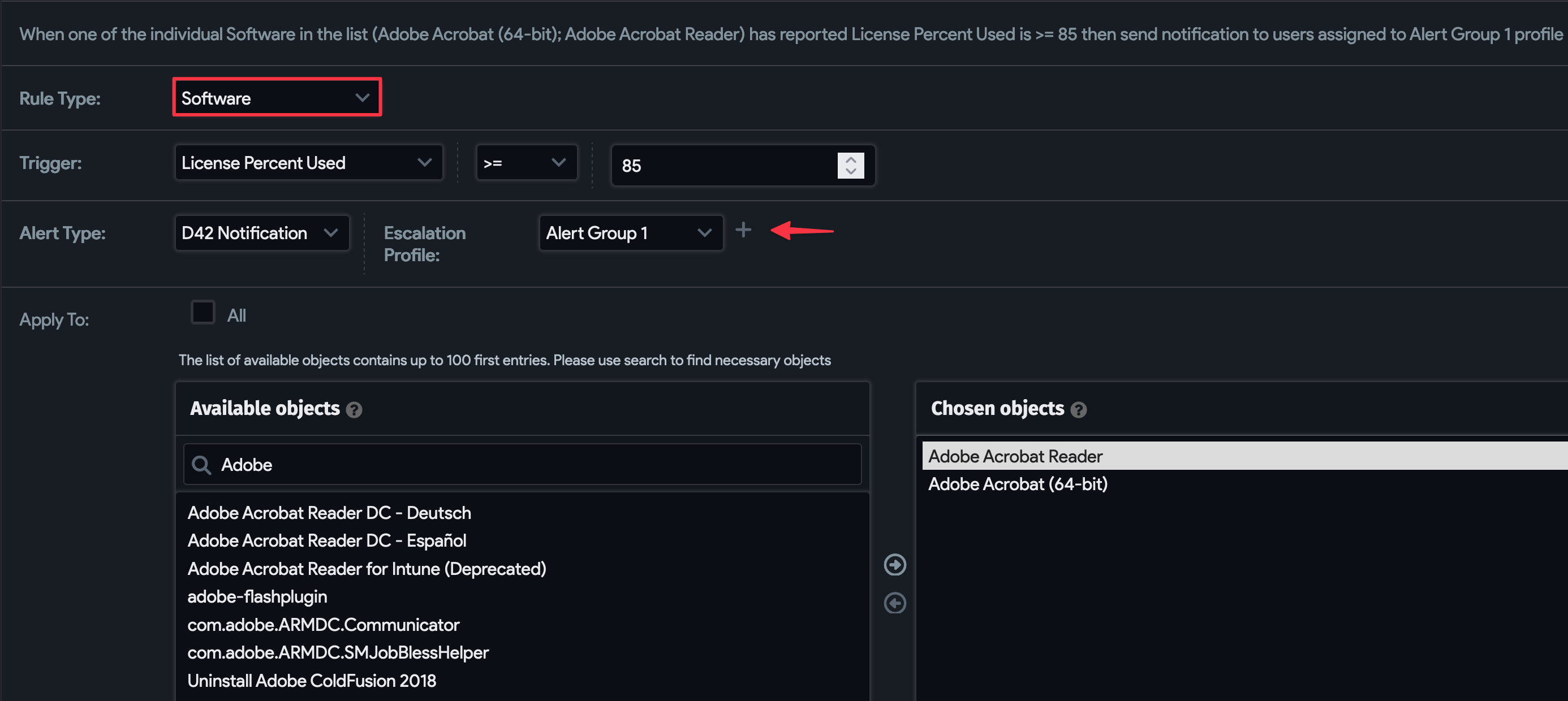
Task: Open the Rule Type Software dropdown
Action: [277, 97]
